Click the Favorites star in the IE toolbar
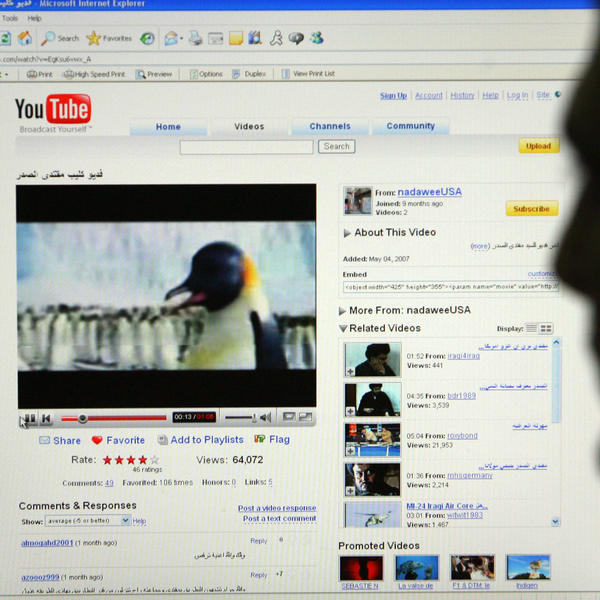The image size is (600, 600). tap(93, 38)
